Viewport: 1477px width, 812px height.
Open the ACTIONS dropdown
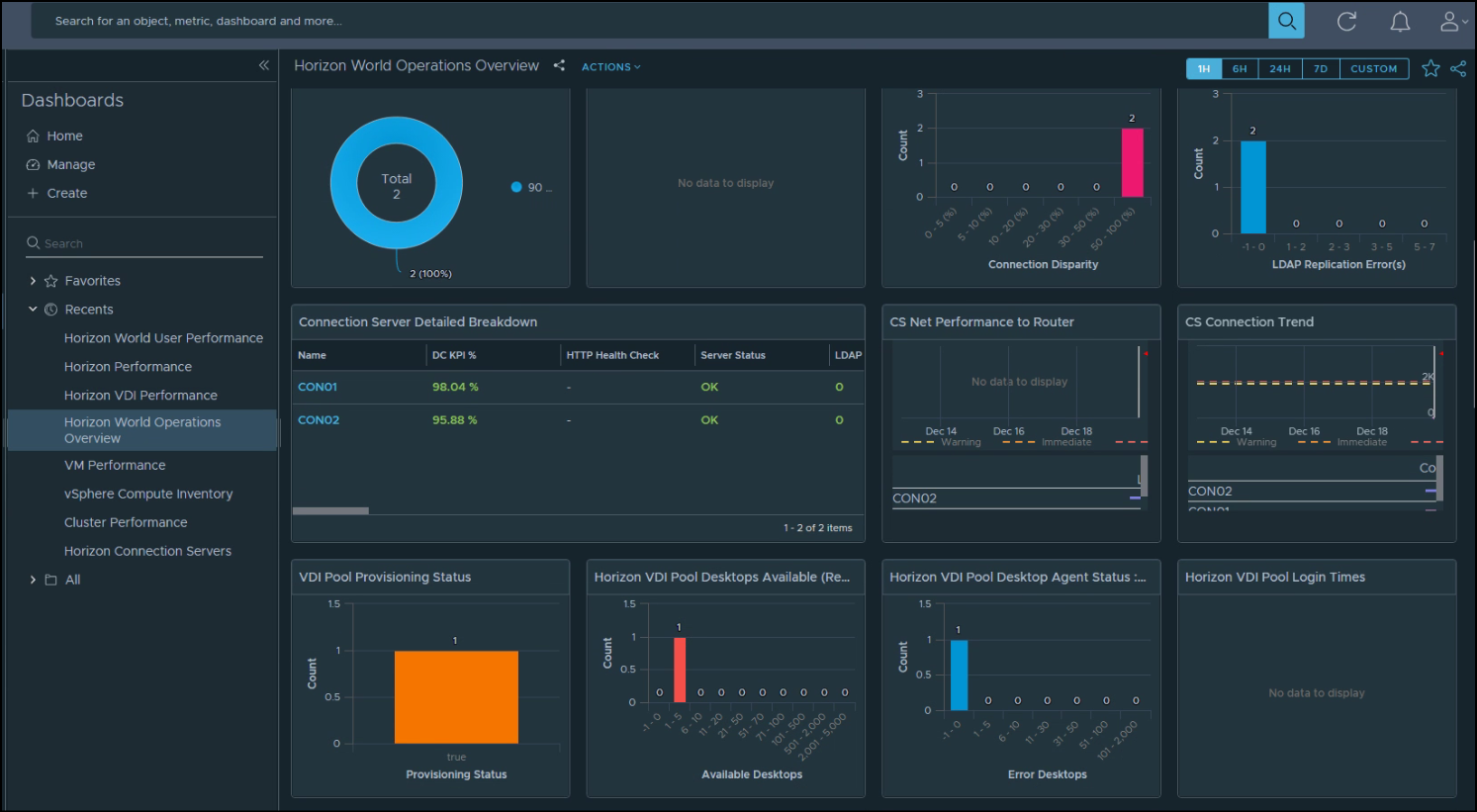pos(609,66)
